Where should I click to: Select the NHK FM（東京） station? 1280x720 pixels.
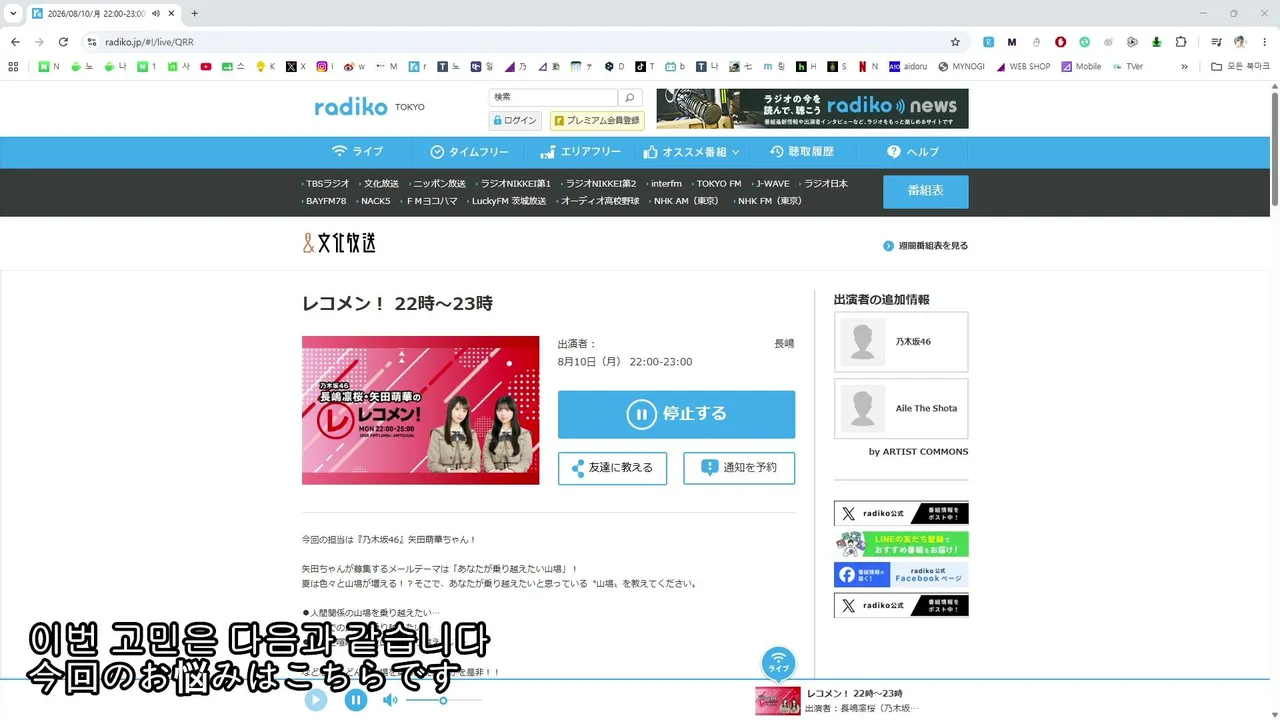pyautogui.click(x=769, y=201)
